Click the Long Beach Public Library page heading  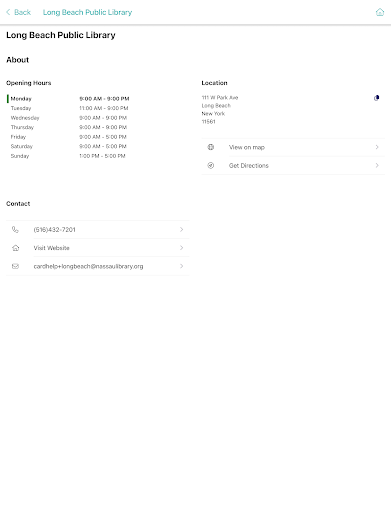(x=61, y=35)
